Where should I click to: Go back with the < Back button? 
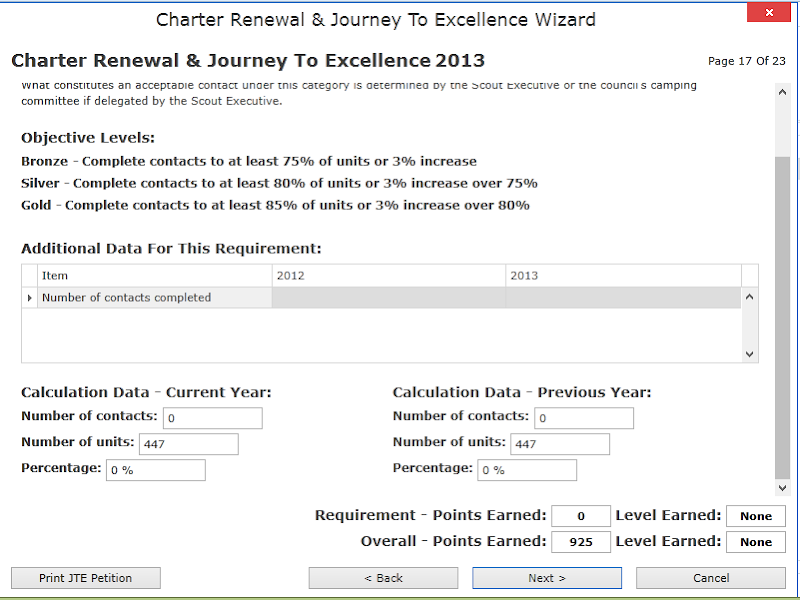383,578
